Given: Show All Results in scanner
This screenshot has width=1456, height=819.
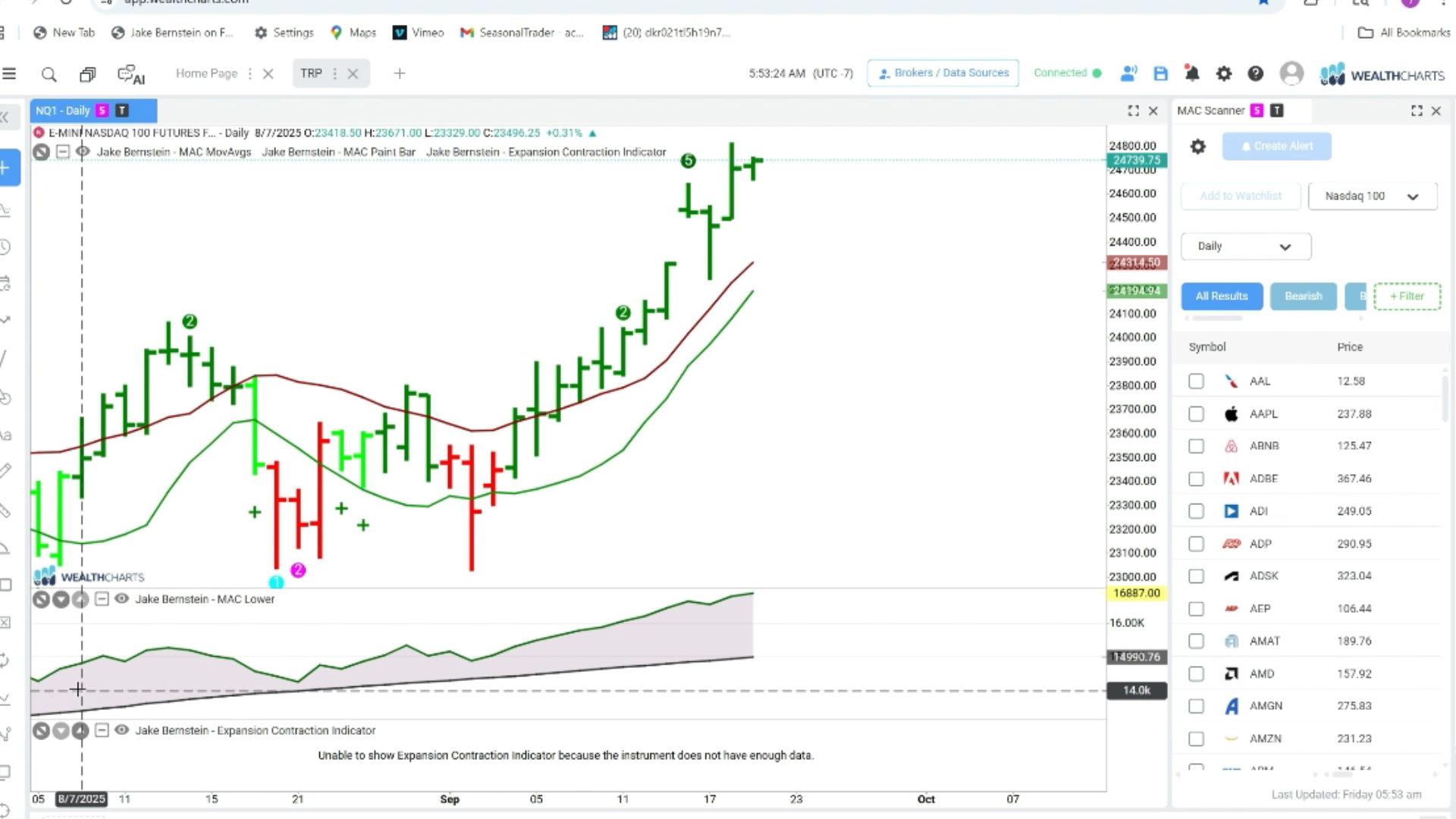Looking at the screenshot, I should (x=1222, y=297).
